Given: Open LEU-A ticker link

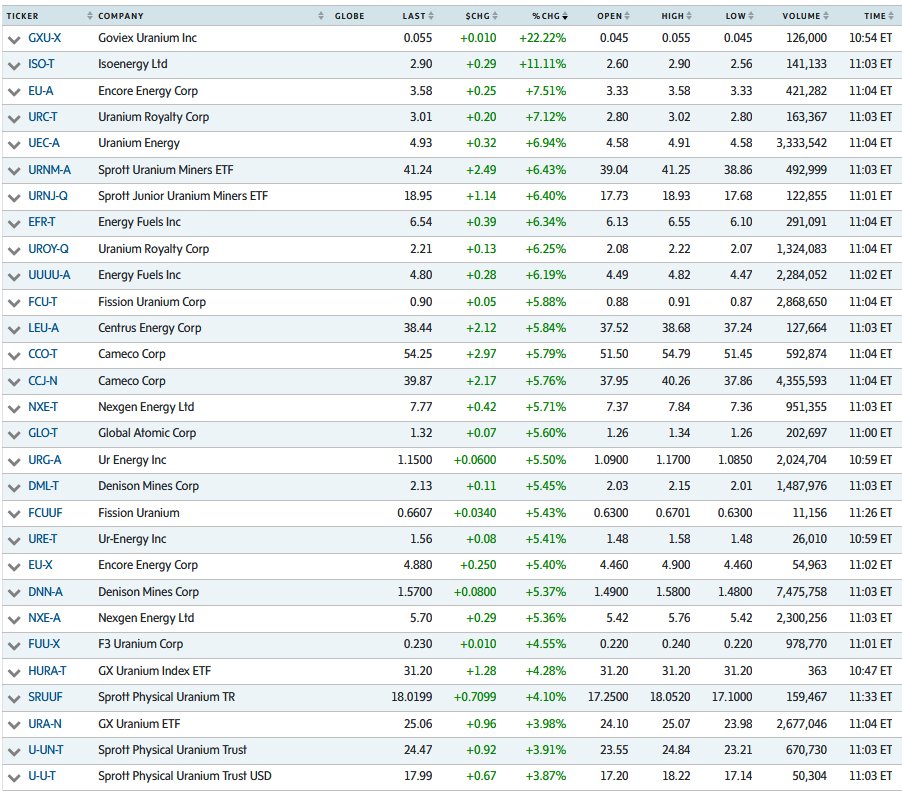Looking at the screenshot, I should [x=44, y=328].
